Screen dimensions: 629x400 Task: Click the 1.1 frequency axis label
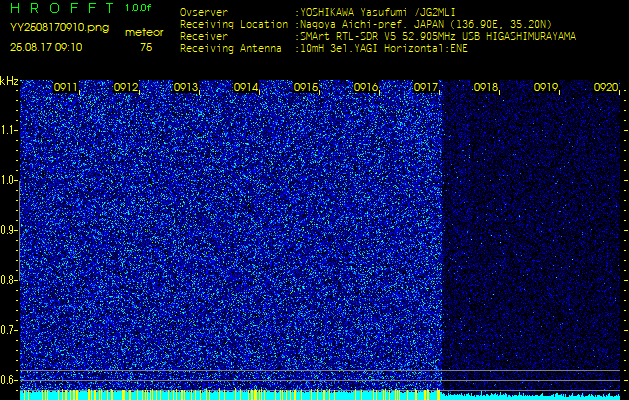tap(8, 130)
